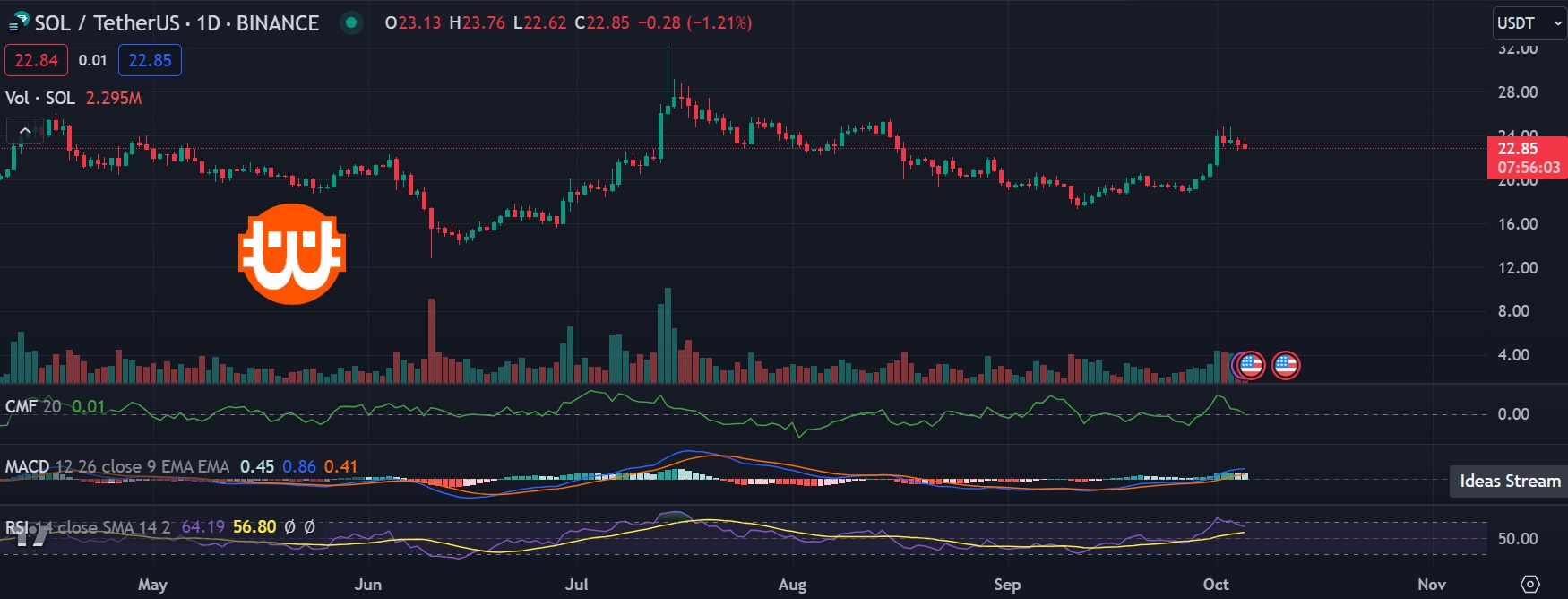1568x599 pixels.
Task: Click the green market status dot
Action: pyautogui.click(x=352, y=23)
